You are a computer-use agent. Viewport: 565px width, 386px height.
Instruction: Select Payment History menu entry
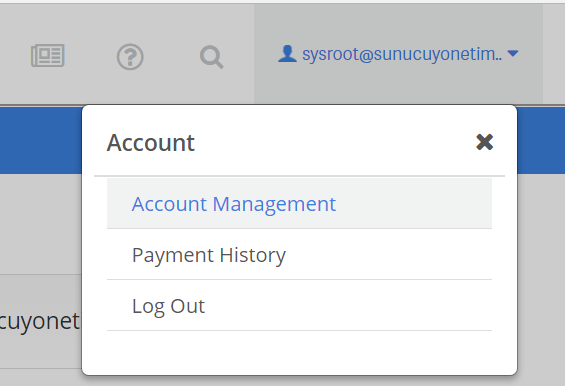click(209, 255)
